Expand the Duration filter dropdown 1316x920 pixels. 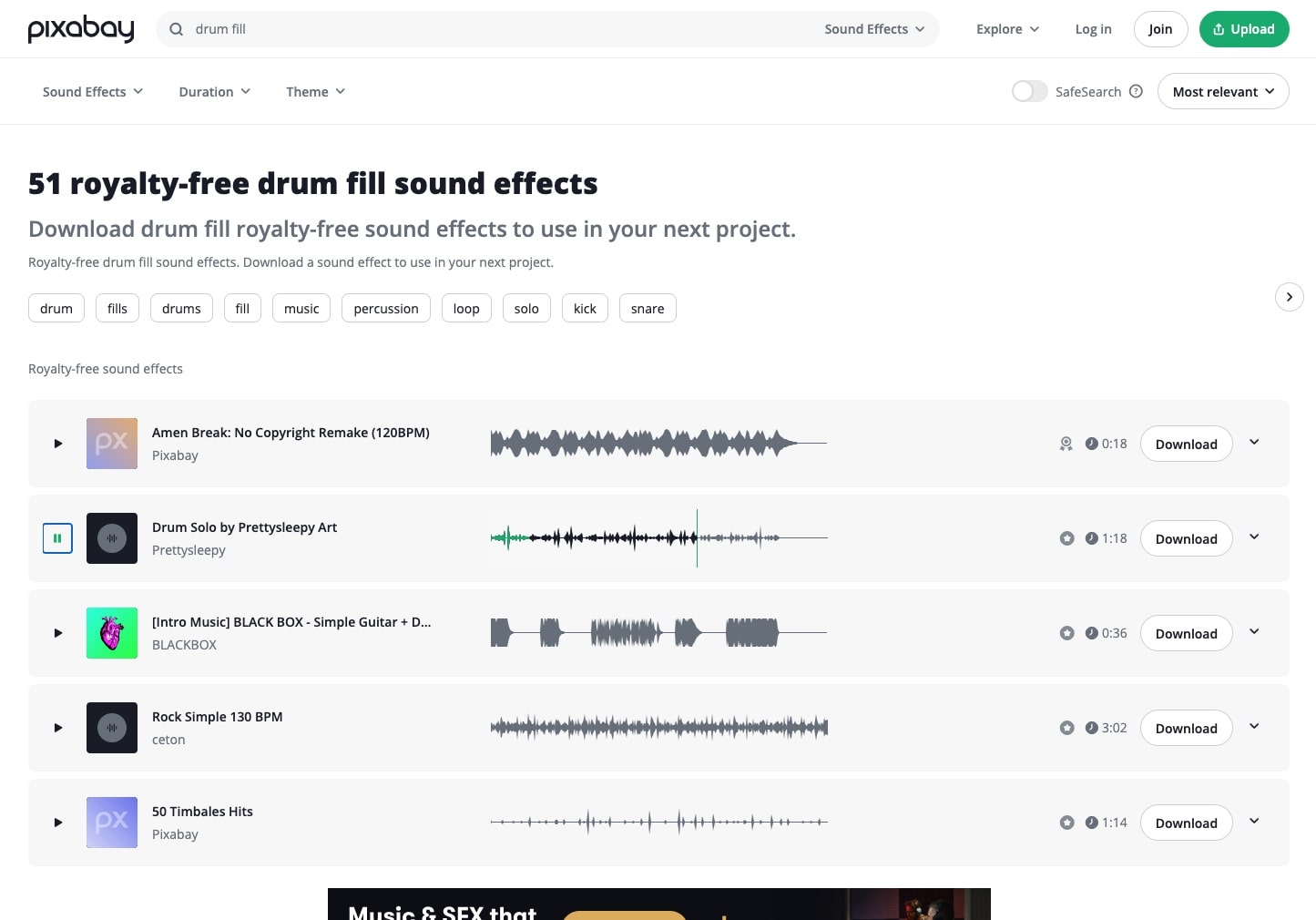click(x=214, y=91)
